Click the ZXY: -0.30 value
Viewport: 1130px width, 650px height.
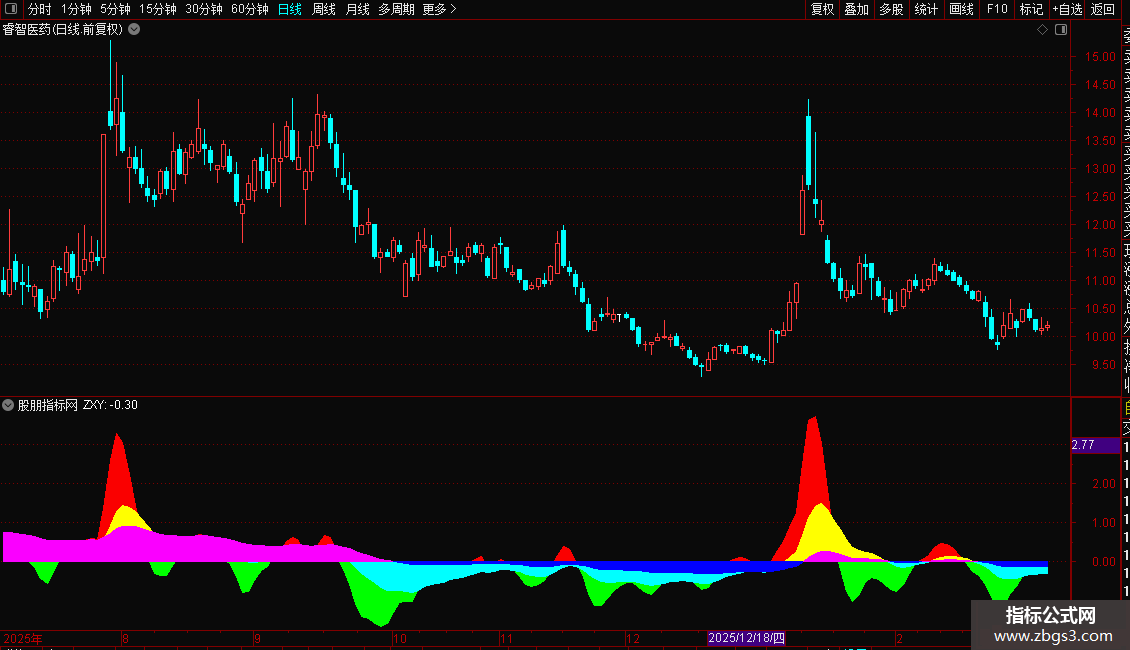[110, 405]
